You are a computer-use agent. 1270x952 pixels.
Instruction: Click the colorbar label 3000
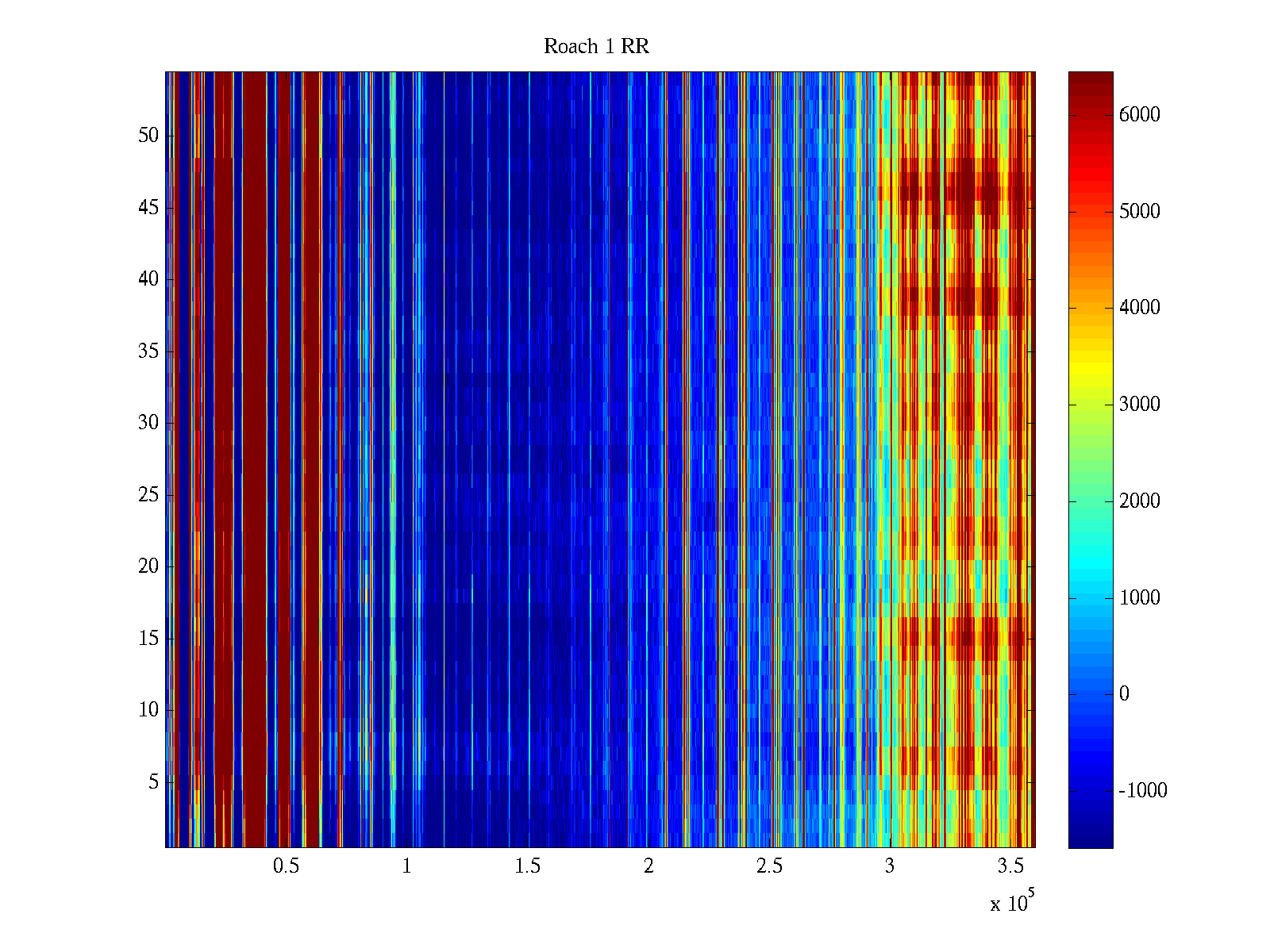[1139, 405]
